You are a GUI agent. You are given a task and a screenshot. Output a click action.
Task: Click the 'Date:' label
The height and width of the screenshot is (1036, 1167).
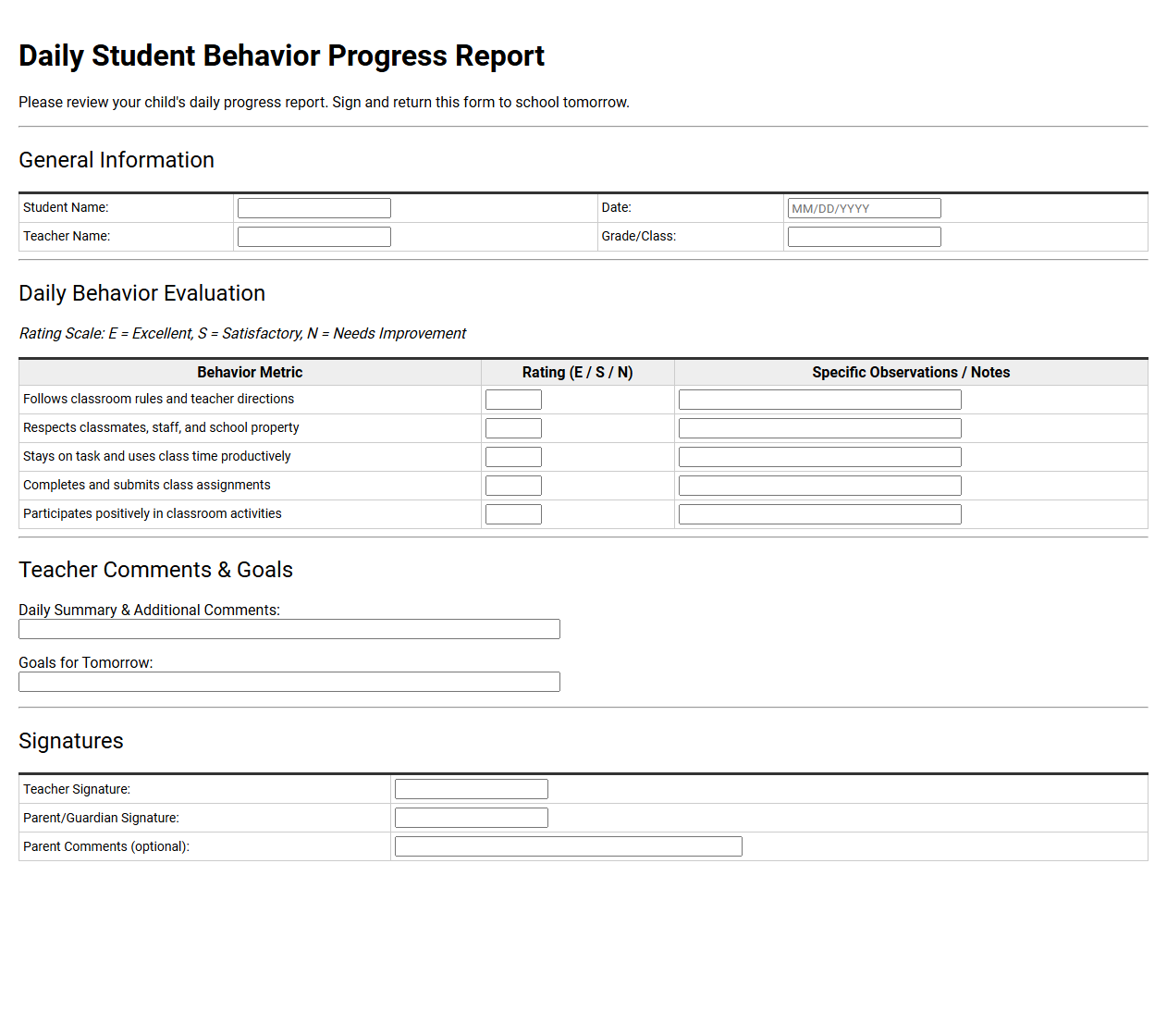pos(616,207)
